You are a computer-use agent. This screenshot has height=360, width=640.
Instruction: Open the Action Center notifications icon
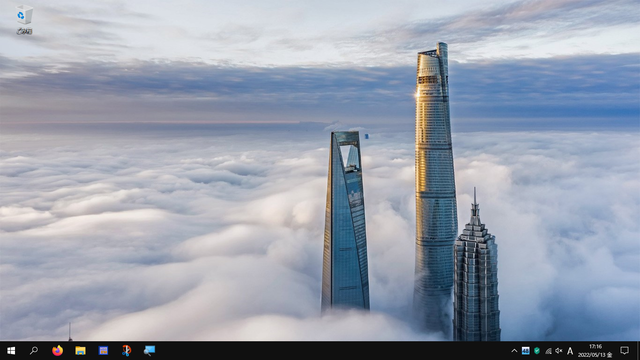pos(624,351)
